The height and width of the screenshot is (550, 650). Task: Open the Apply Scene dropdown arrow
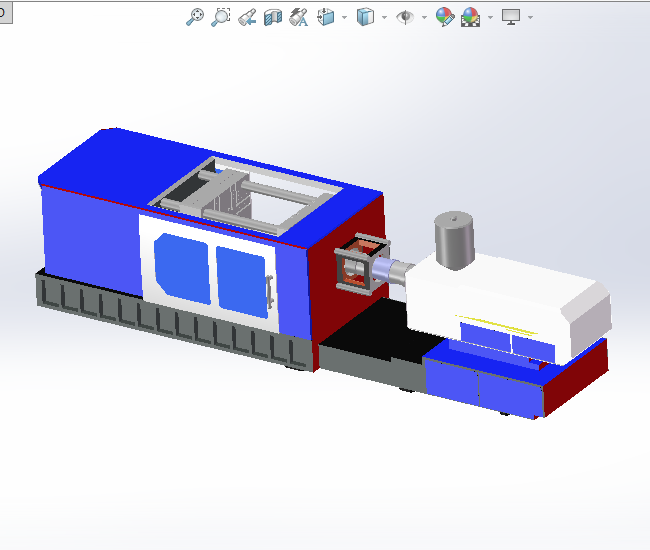coord(491,17)
